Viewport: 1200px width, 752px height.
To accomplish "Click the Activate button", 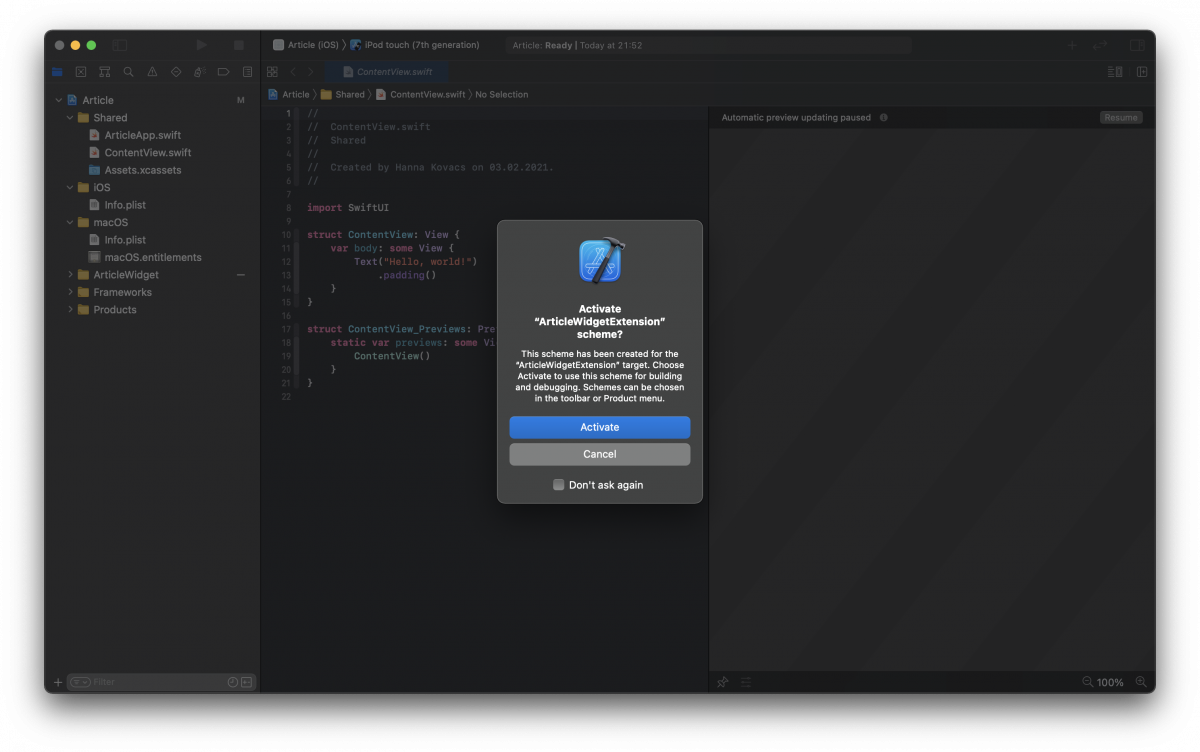I will (599, 427).
